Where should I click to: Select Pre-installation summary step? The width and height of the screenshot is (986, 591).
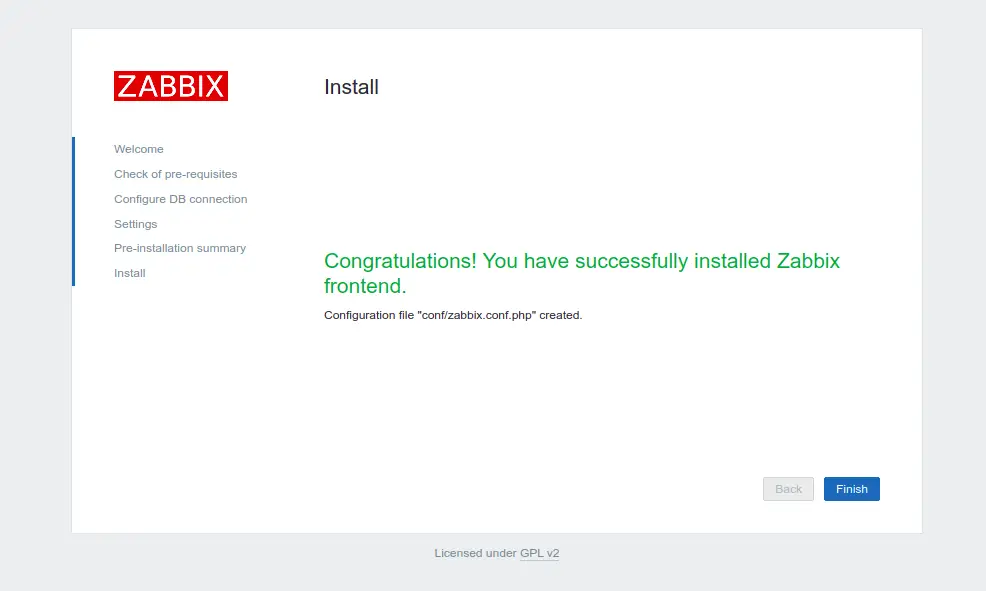click(x=180, y=248)
